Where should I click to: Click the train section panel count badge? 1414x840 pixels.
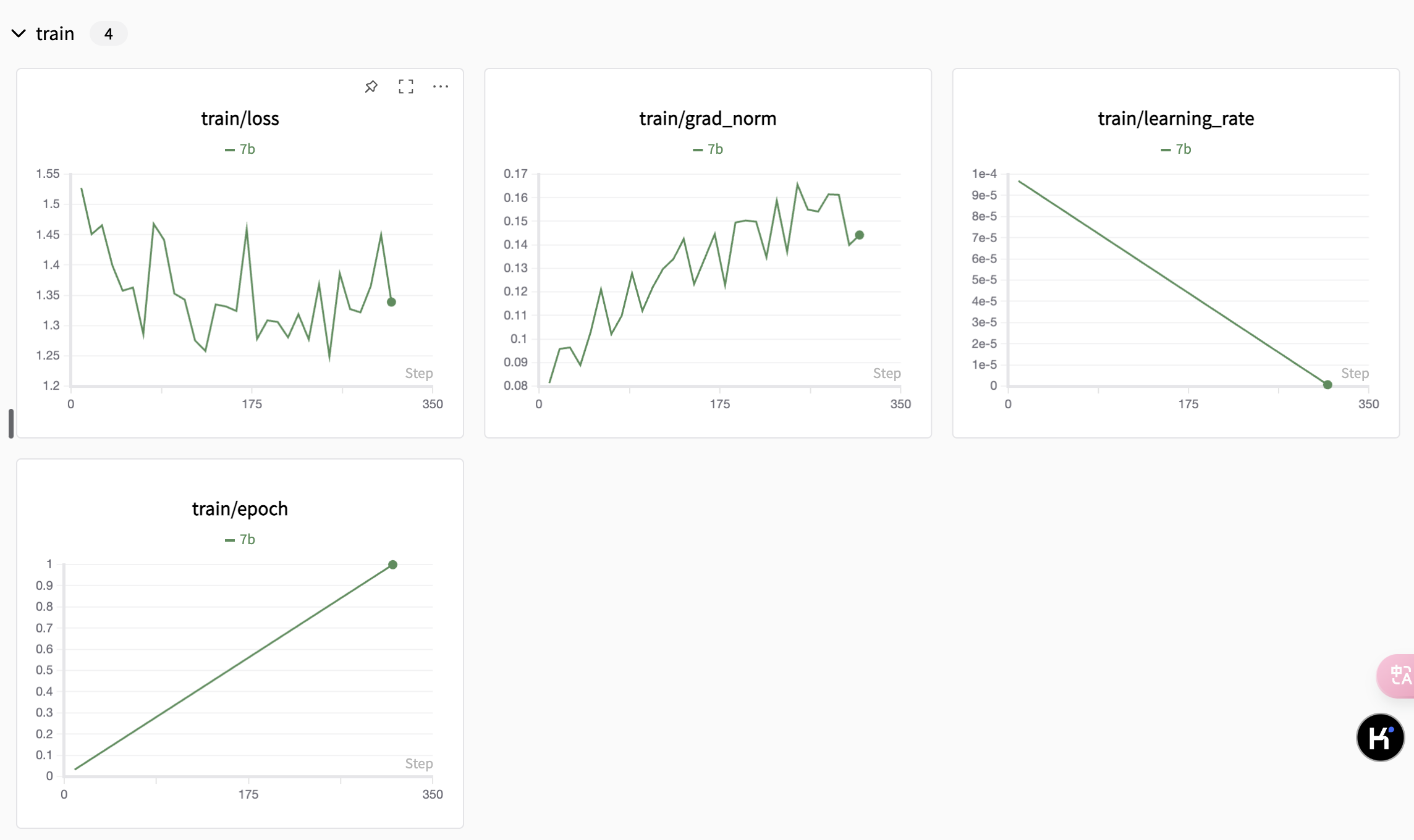(x=109, y=33)
